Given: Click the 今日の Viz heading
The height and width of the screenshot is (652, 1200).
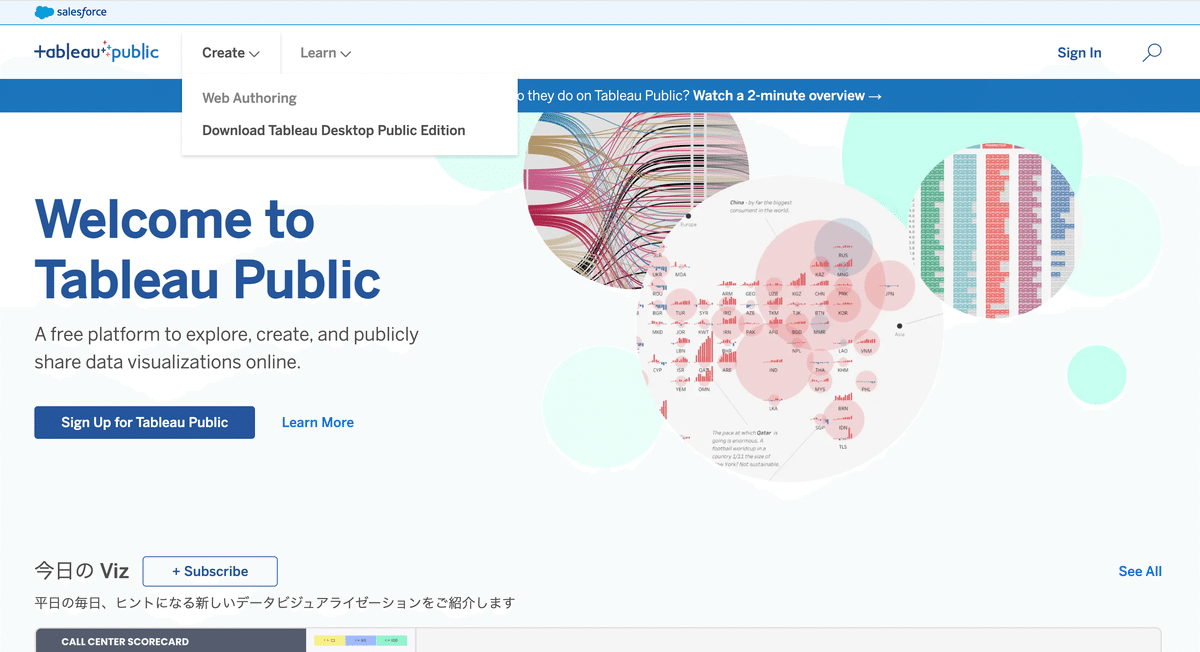Looking at the screenshot, I should click(x=82, y=571).
